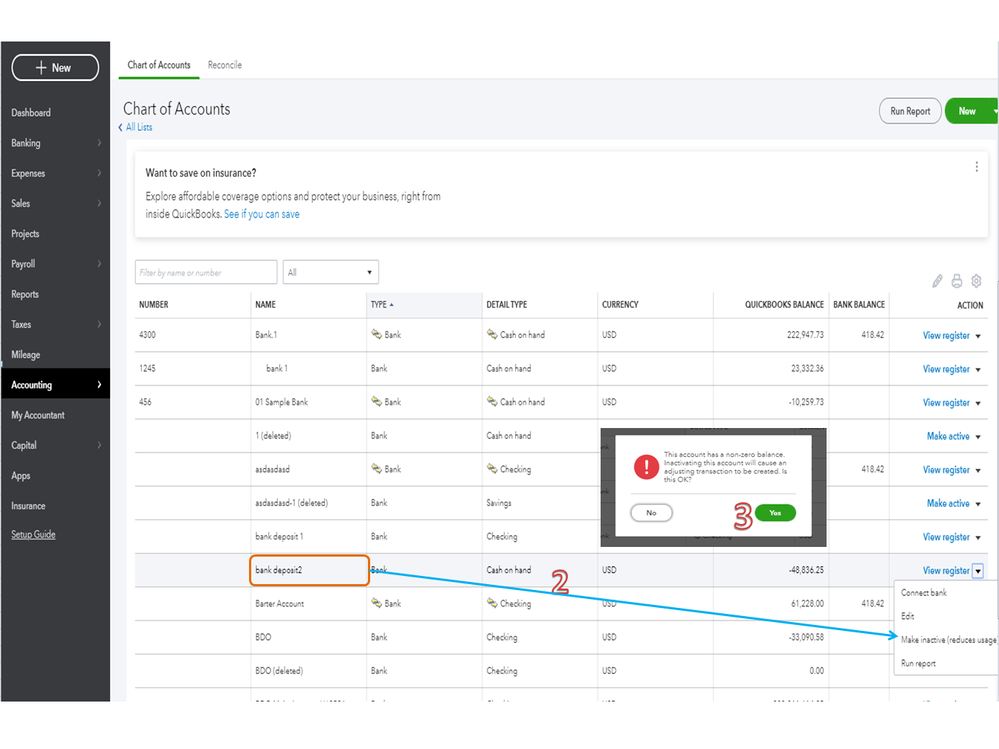Image resolution: width=999 pixels, height=749 pixels.
Task: Click bank icon next to 01 Sample Bank
Action: [x=377, y=402]
